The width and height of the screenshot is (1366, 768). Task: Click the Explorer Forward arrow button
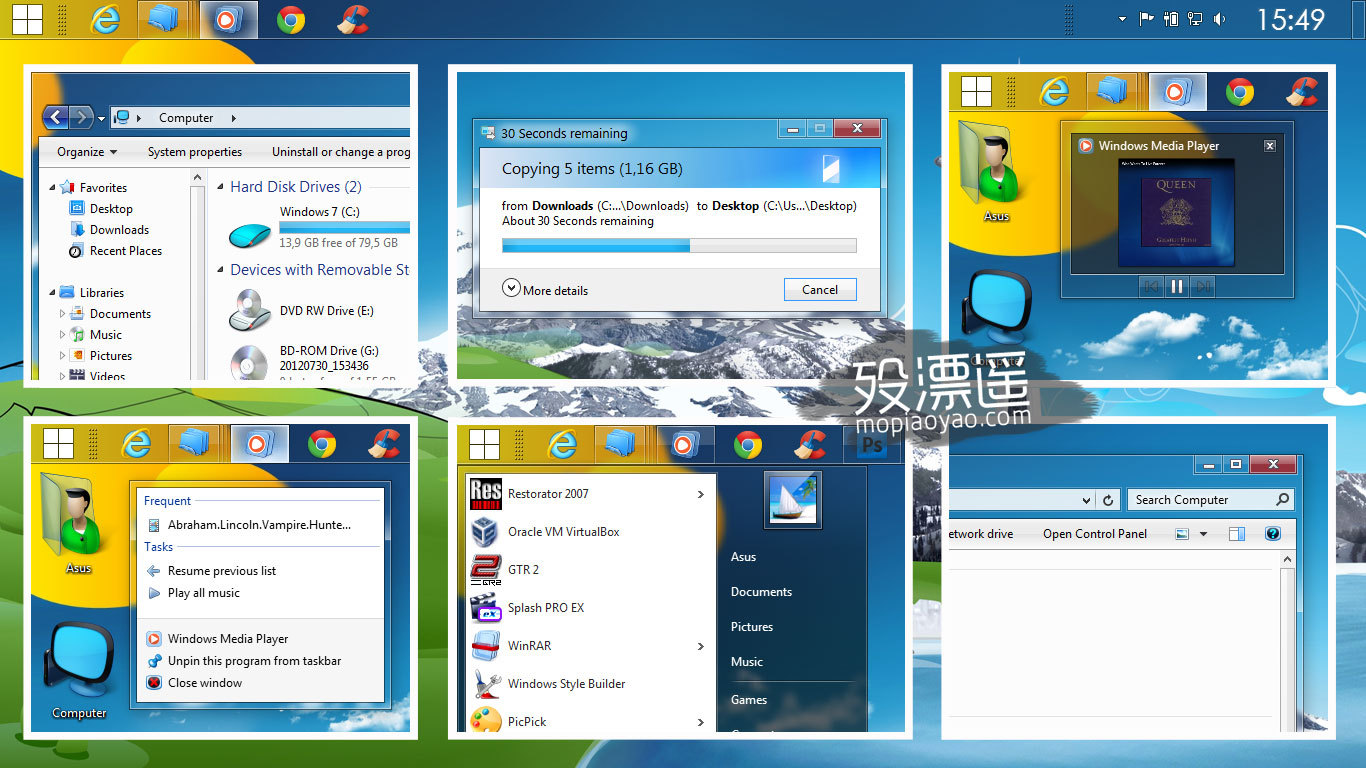tap(83, 118)
